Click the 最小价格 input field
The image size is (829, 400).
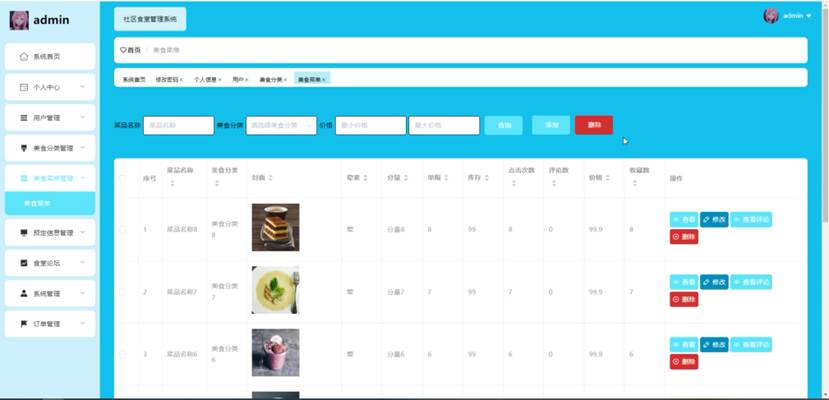[371, 126]
